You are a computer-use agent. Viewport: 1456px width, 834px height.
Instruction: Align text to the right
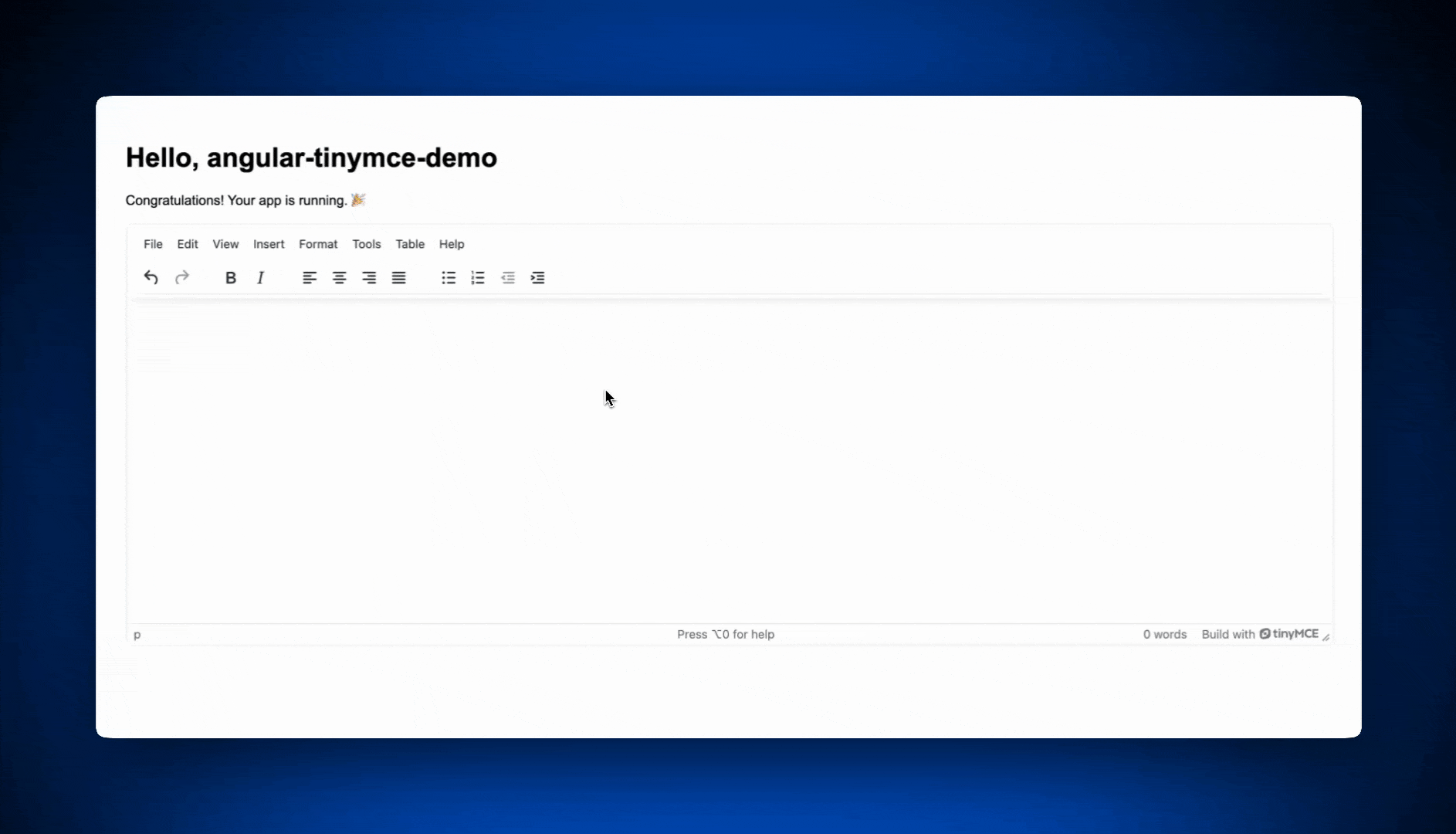[369, 277]
